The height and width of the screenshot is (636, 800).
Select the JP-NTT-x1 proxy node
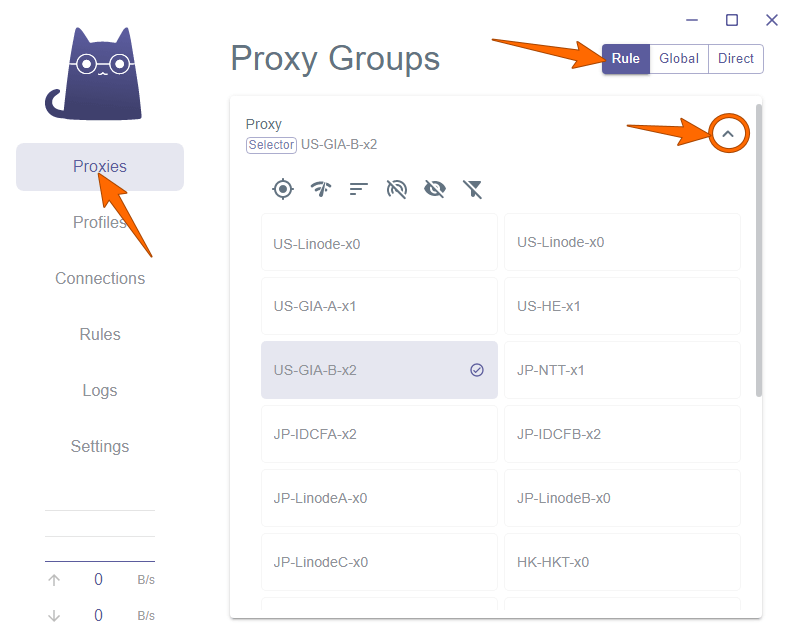(x=621, y=370)
